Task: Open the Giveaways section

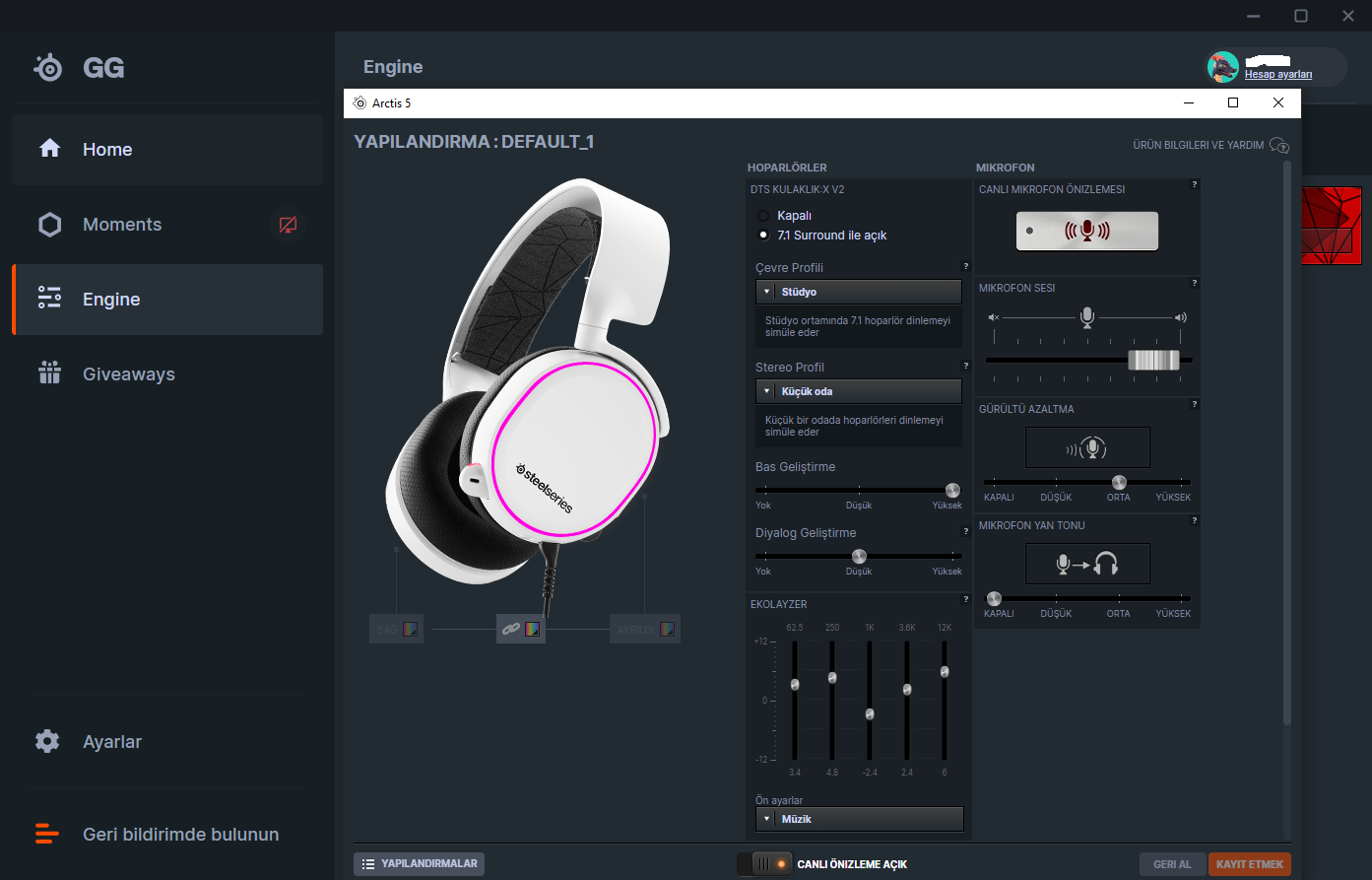Action: tap(167, 374)
